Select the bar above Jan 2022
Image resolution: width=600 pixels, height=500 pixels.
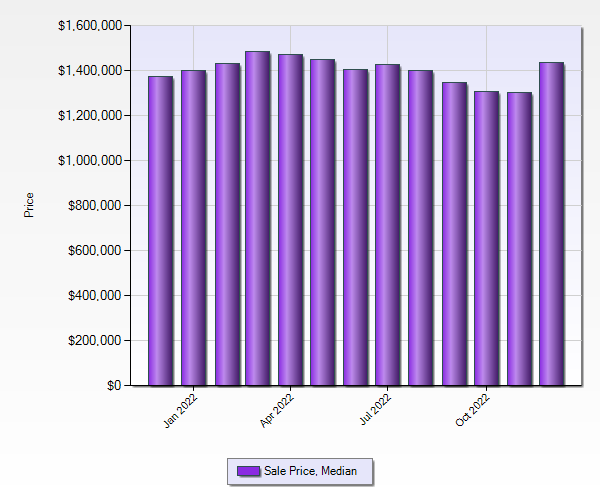(193, 228)
